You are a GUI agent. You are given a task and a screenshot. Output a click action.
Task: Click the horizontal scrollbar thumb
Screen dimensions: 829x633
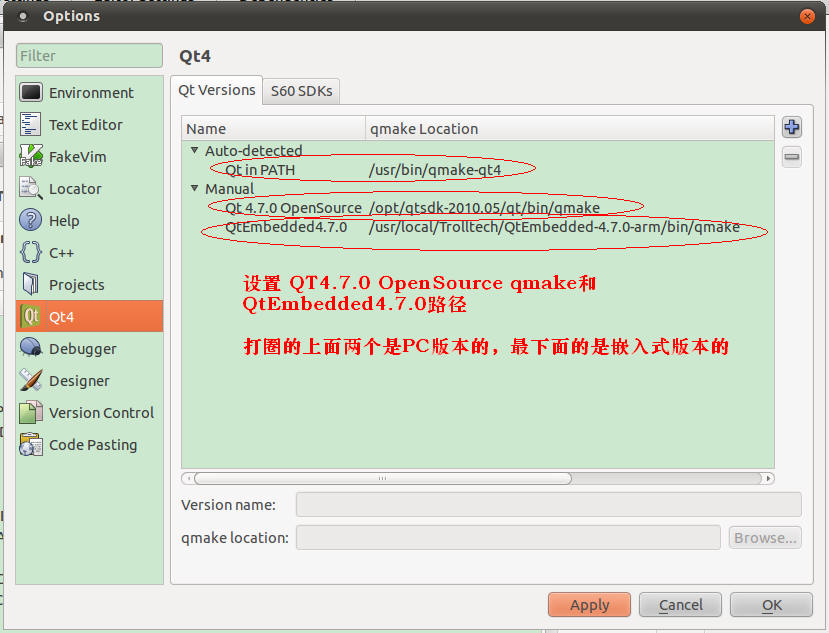coord(383,478)
